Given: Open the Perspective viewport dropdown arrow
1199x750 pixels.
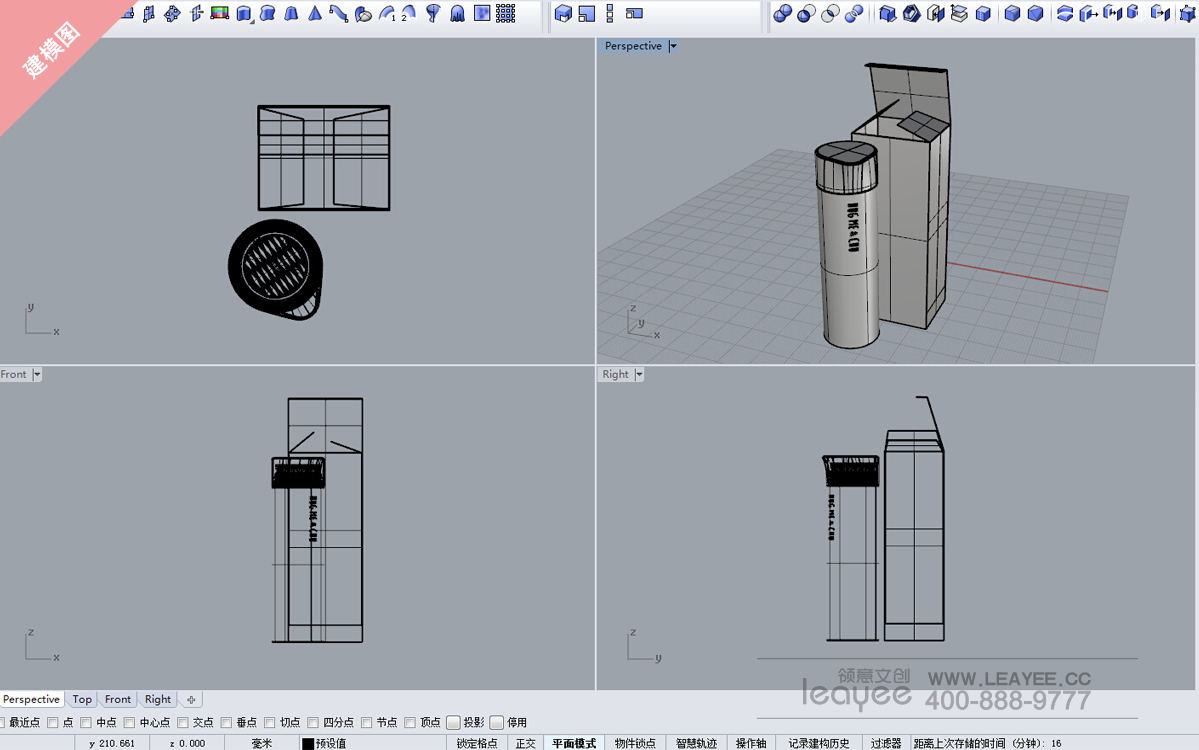Looking at the screenshot, I should click(x=673, y=46).
